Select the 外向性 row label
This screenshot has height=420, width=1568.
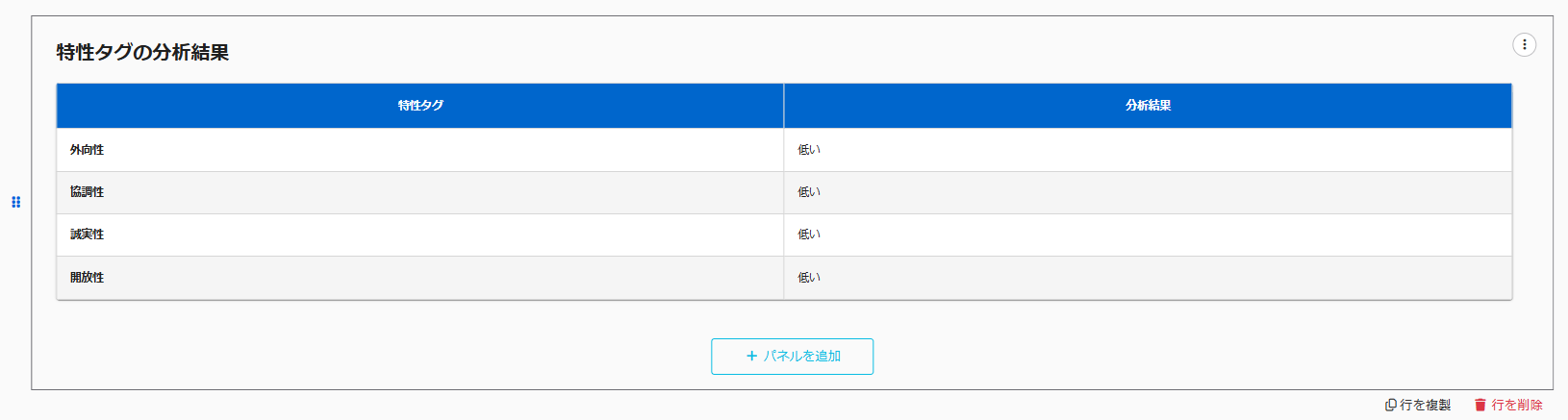coord(87,150)
